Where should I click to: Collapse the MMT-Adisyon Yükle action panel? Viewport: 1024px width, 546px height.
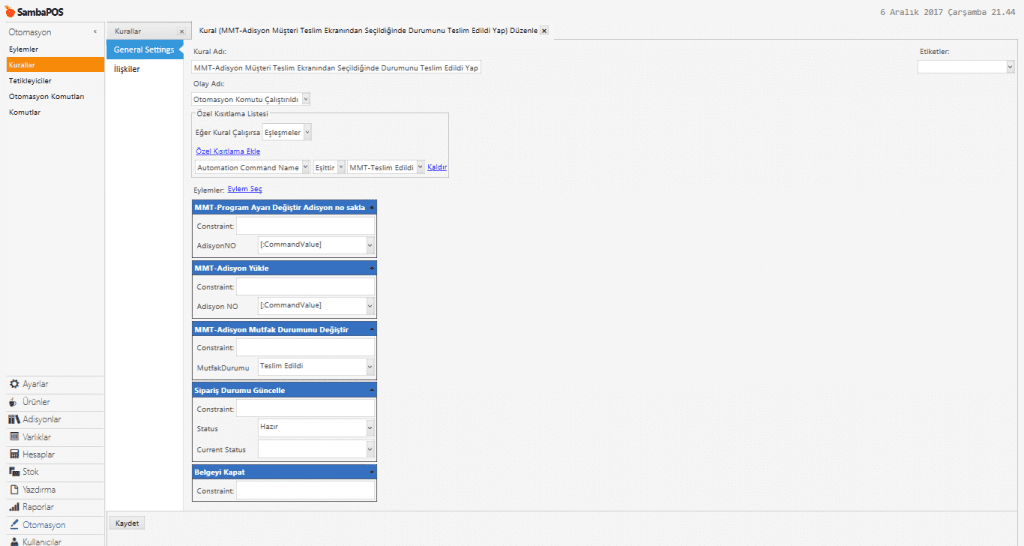[372, 269]
